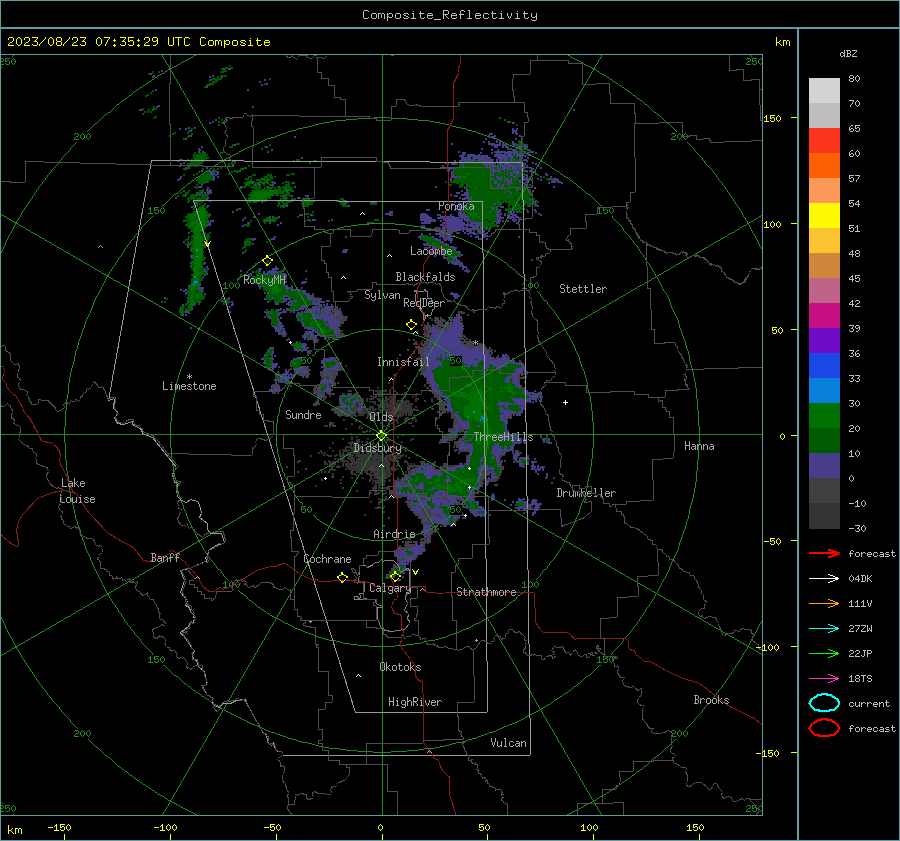Click the Lake Louise label

click(77, 491)
